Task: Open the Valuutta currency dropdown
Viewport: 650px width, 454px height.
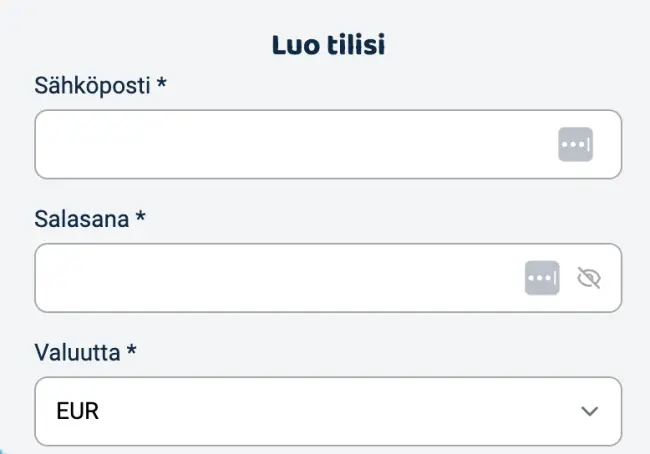Action: (x=327, y=411)
